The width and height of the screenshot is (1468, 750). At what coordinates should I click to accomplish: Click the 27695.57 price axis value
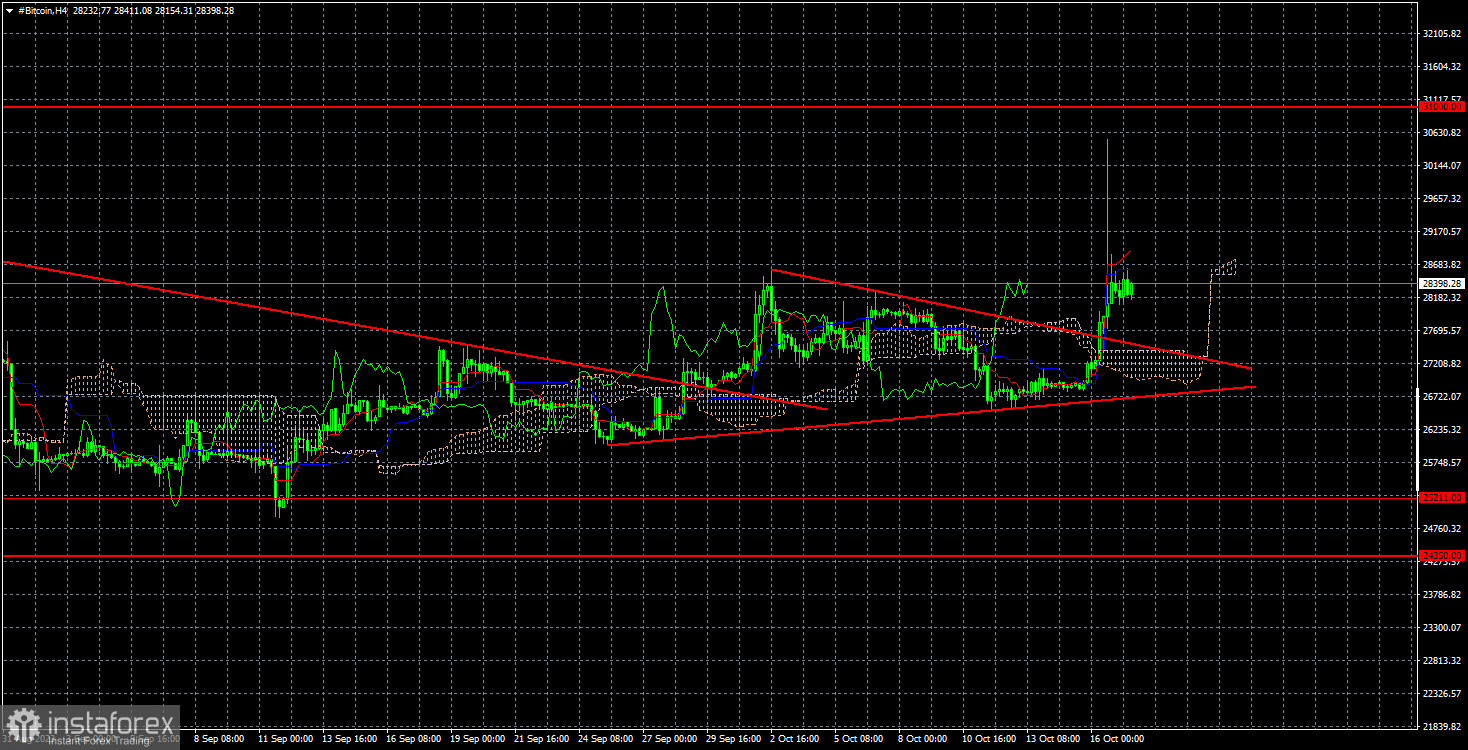click(1442, 331)
